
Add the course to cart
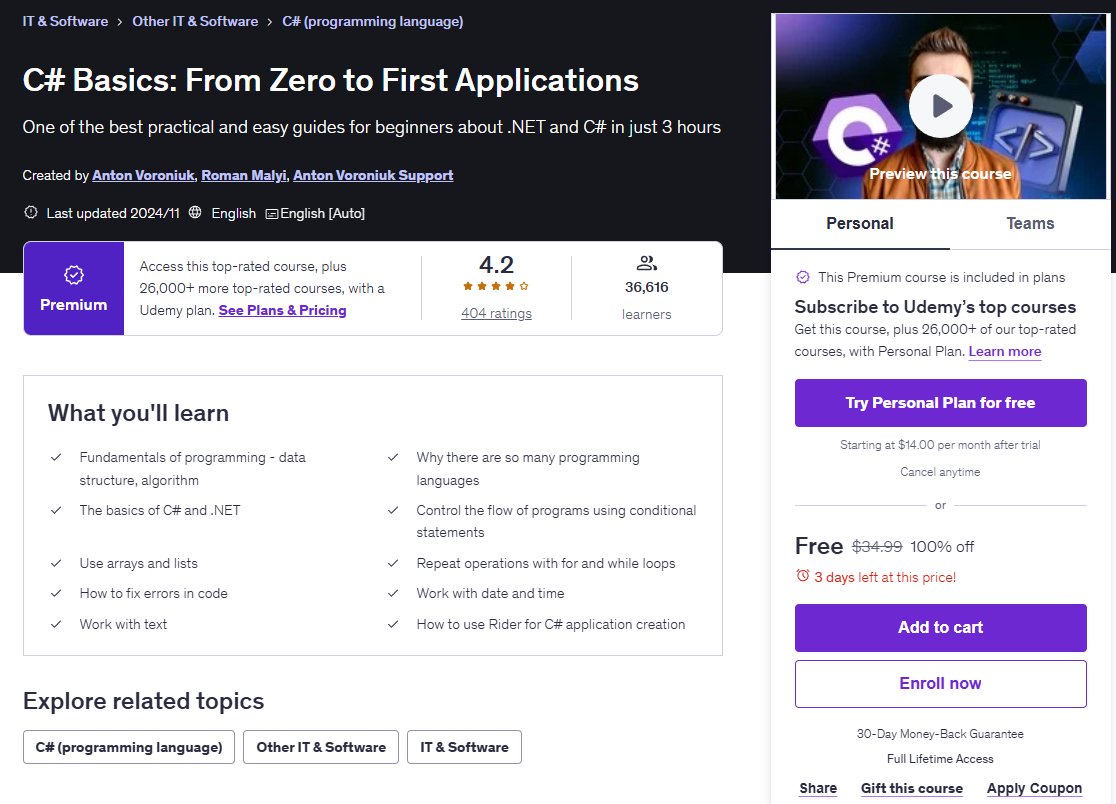(940, 628)
